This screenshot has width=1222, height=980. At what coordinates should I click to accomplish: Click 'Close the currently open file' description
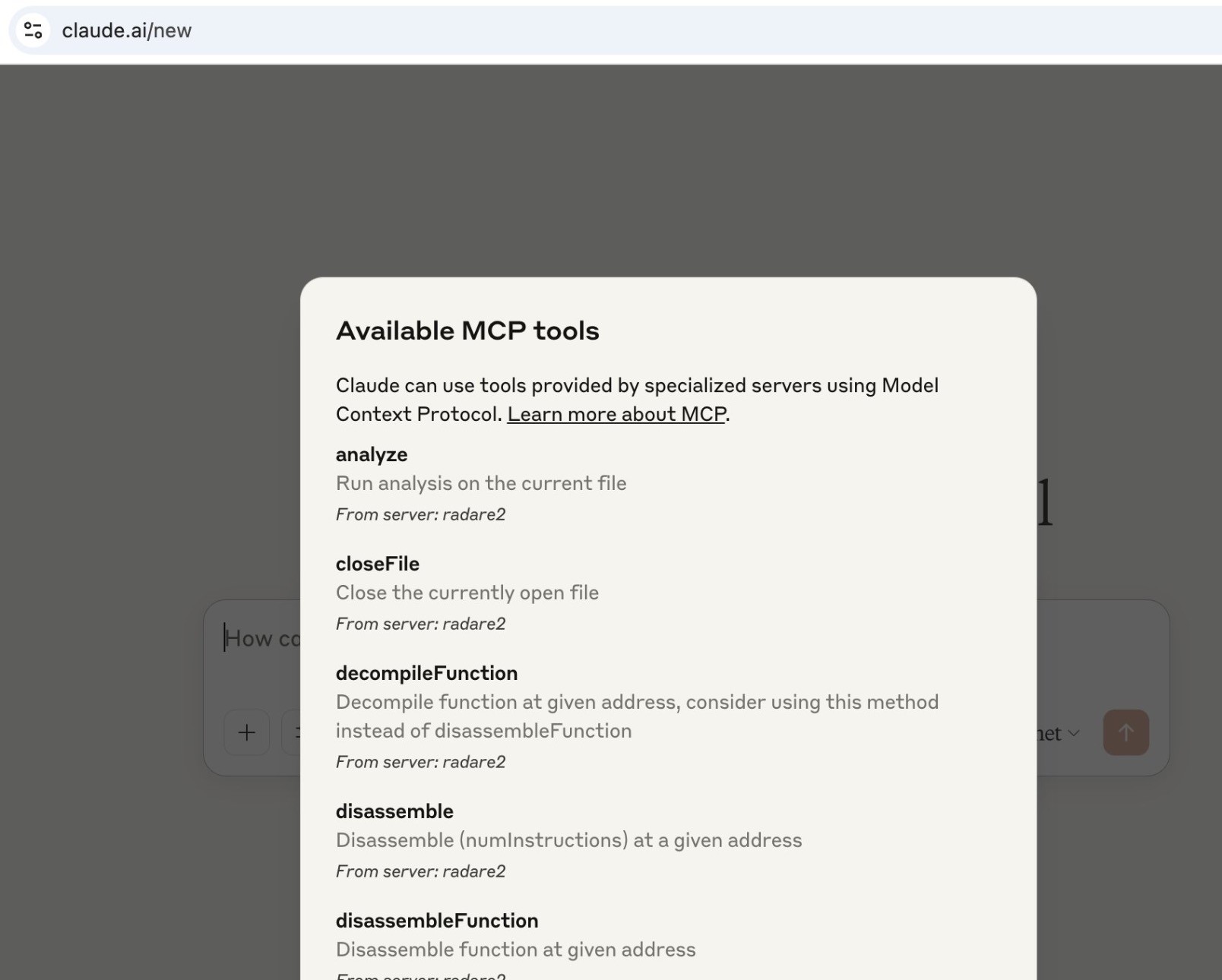click(x=467, y=593)
